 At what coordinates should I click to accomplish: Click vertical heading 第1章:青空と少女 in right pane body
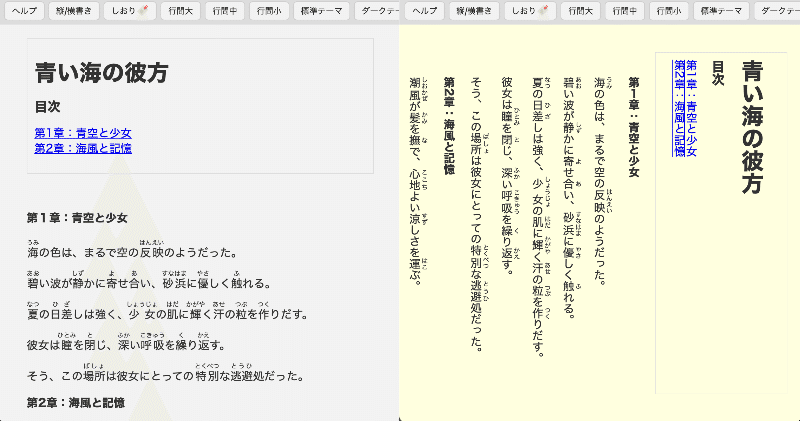coord(634,127)
